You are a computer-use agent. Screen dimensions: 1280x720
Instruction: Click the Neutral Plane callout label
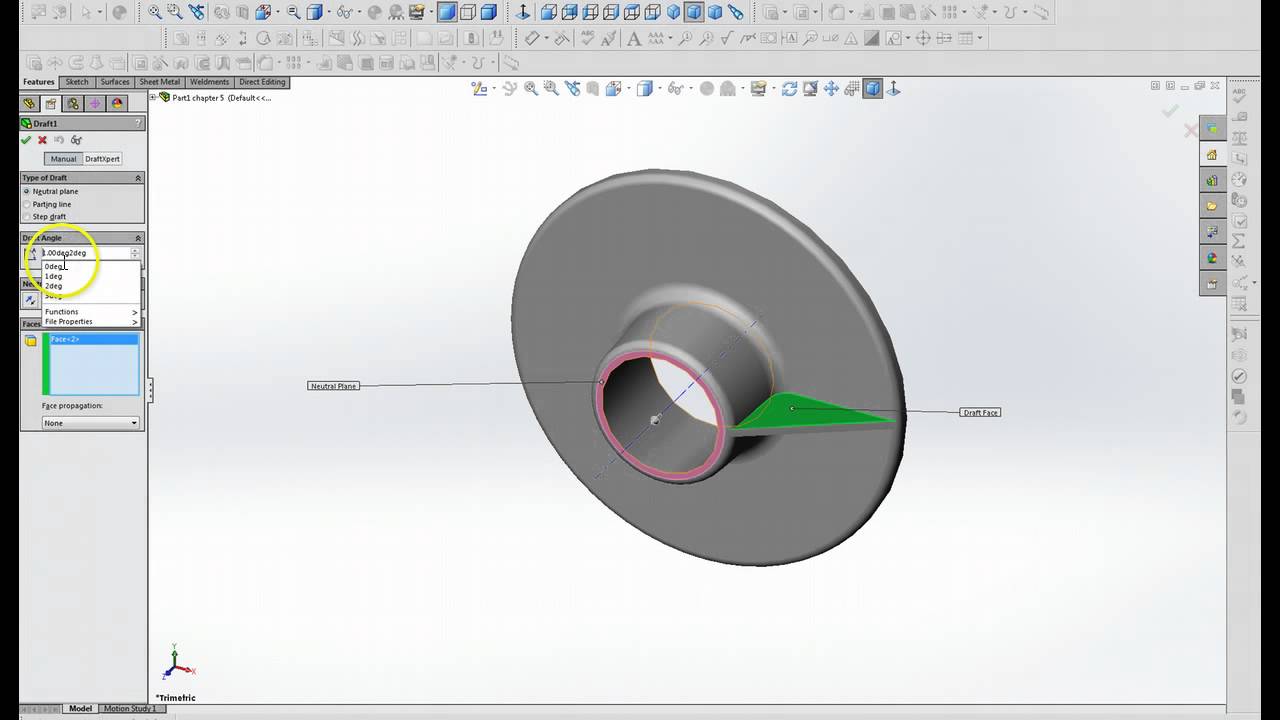point(333,386)
